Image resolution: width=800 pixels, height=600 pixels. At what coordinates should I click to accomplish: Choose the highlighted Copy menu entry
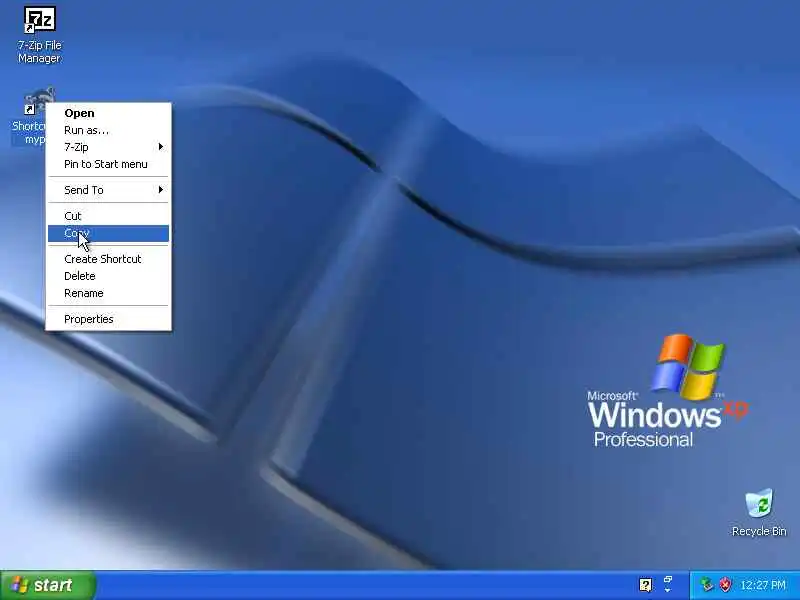click(x=108, y=233)
